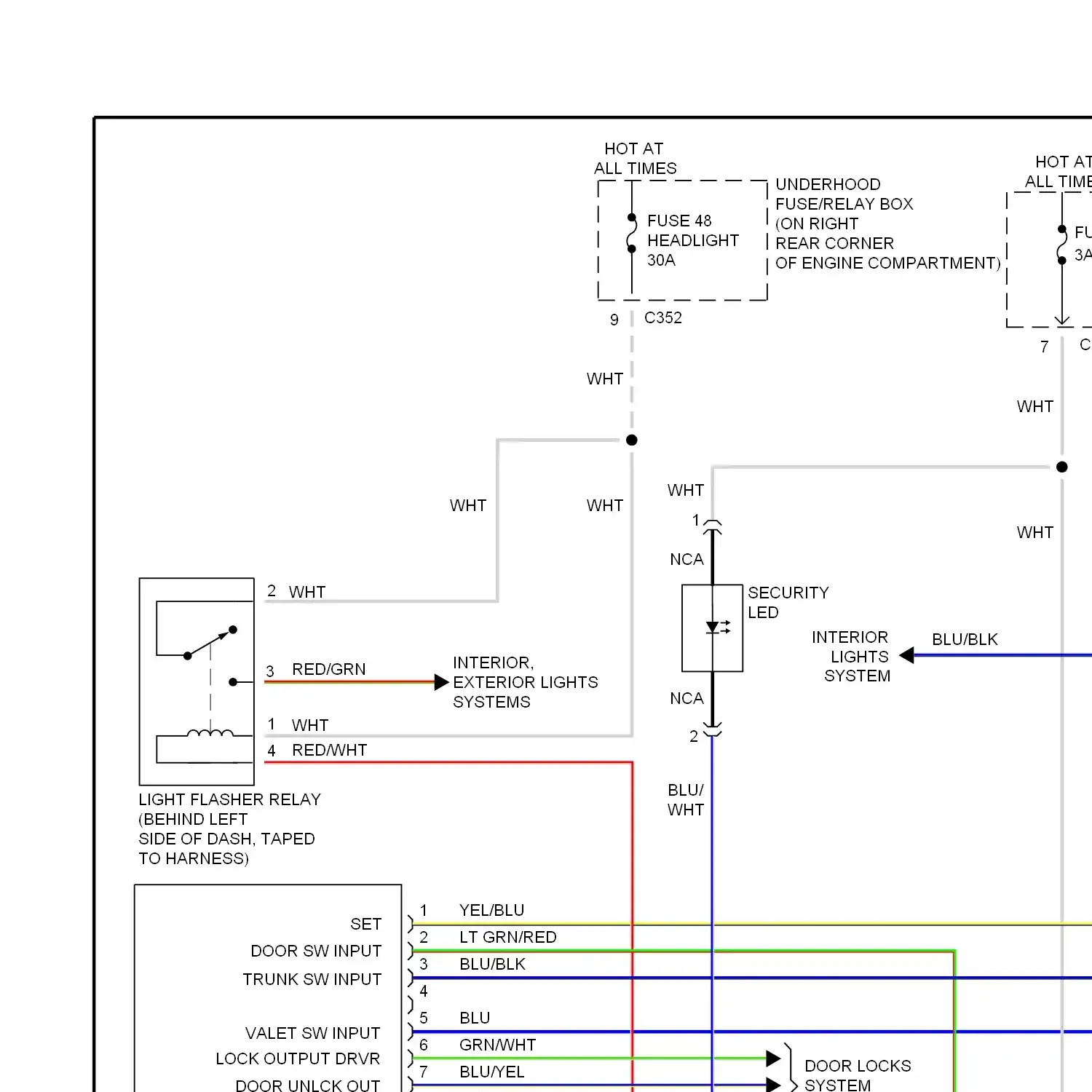Click the BLU/BLK label at pin 3
The width and height of the screenshot is (1092, 1092).
492,964
